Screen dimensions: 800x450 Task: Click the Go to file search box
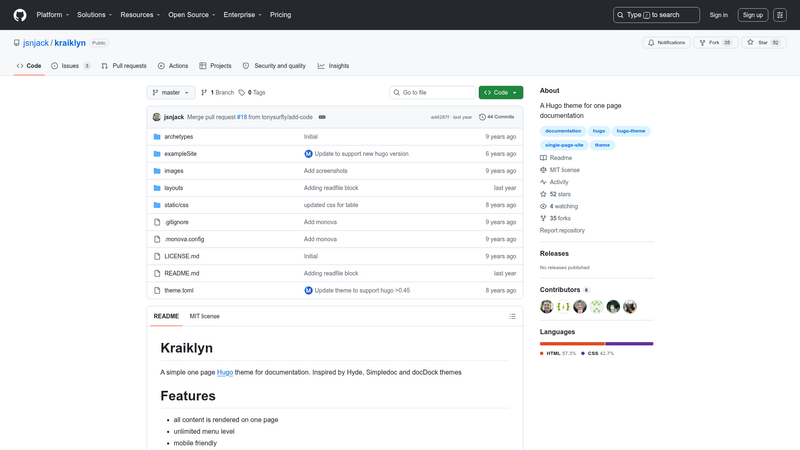[432, 92]
